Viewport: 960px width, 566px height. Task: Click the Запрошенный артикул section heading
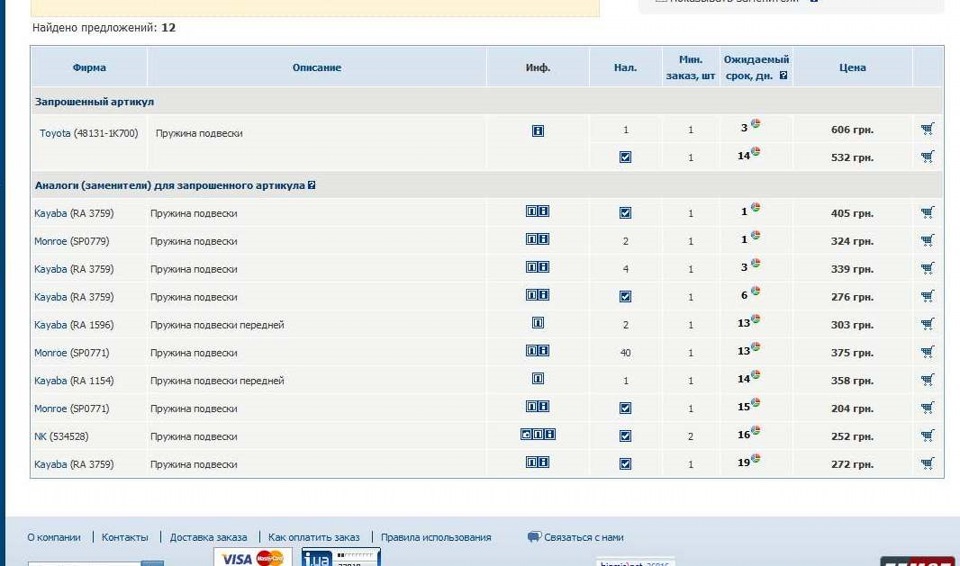[x=94, y=102]
